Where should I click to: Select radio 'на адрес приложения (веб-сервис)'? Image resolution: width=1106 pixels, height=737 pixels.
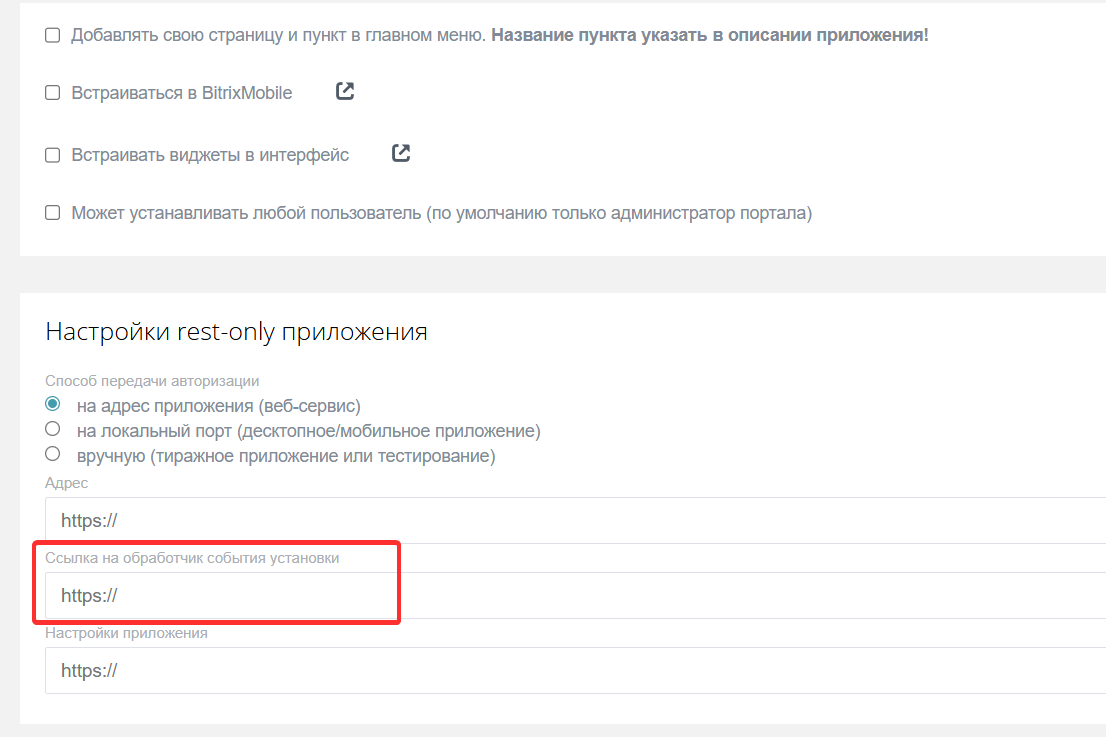[51, 404]
